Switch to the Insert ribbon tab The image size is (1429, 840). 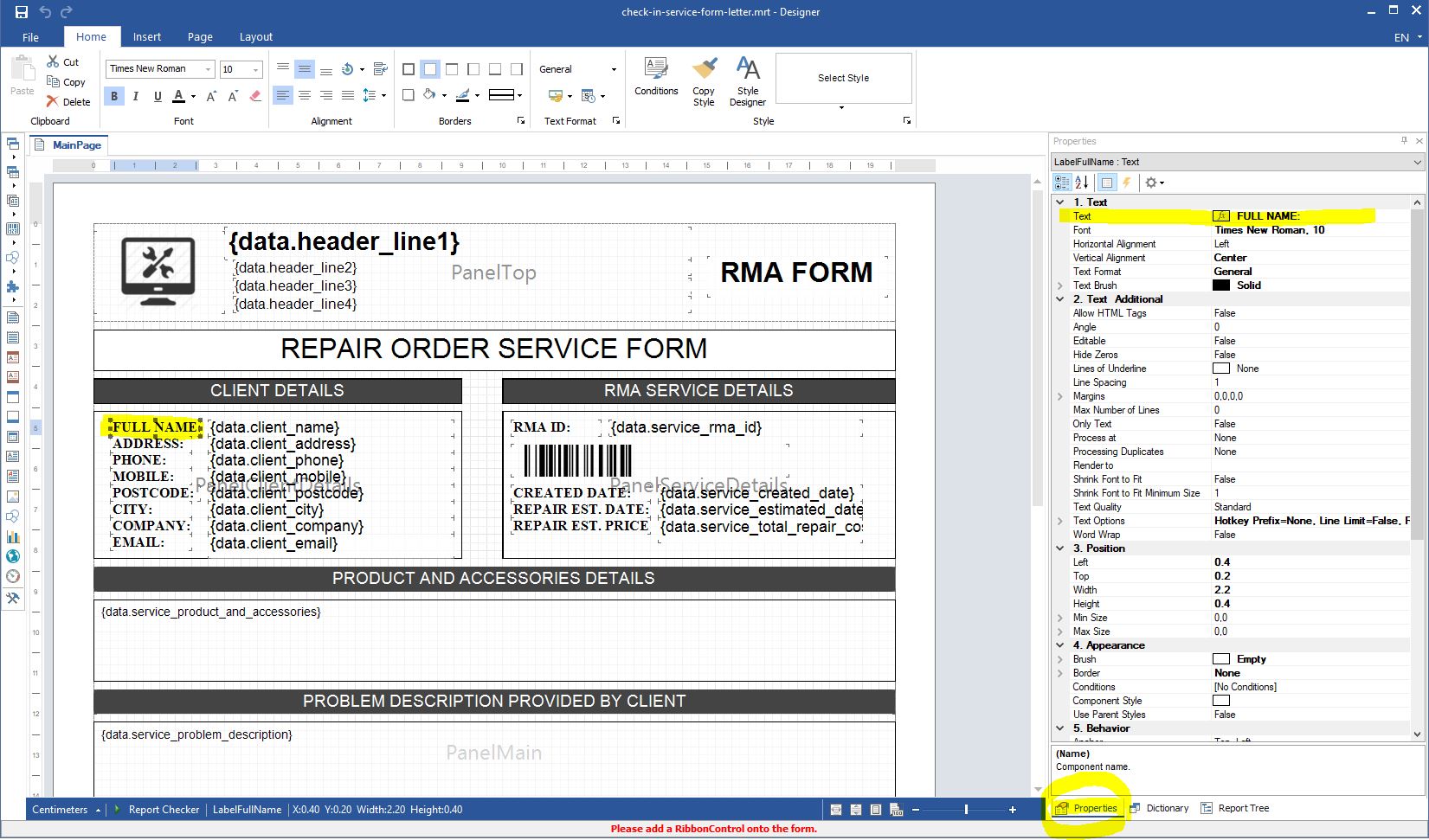pos(147,37)
